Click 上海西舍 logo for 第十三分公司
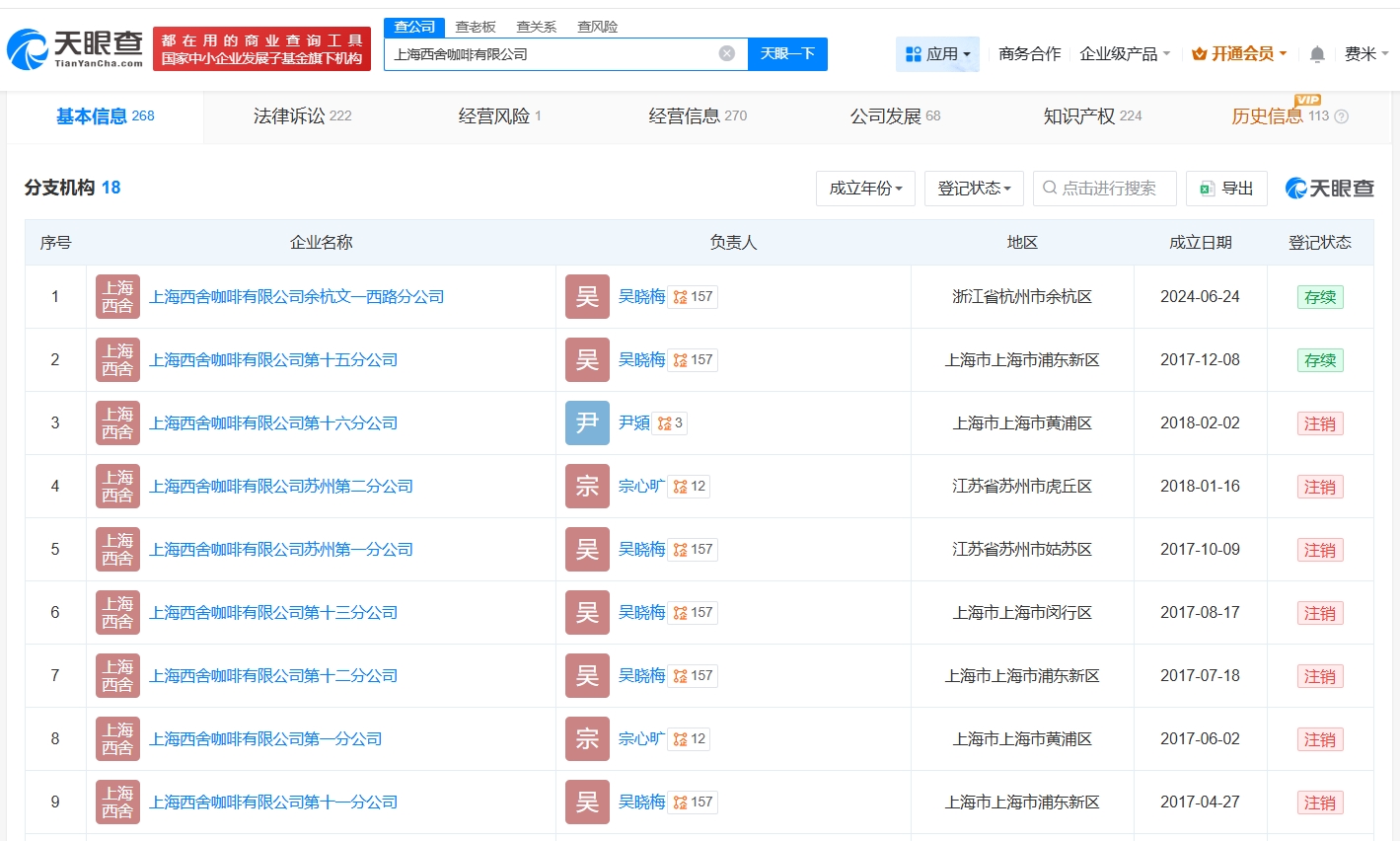The width and height of the screenshot is (1400, 841). click(x=117, y=613)
